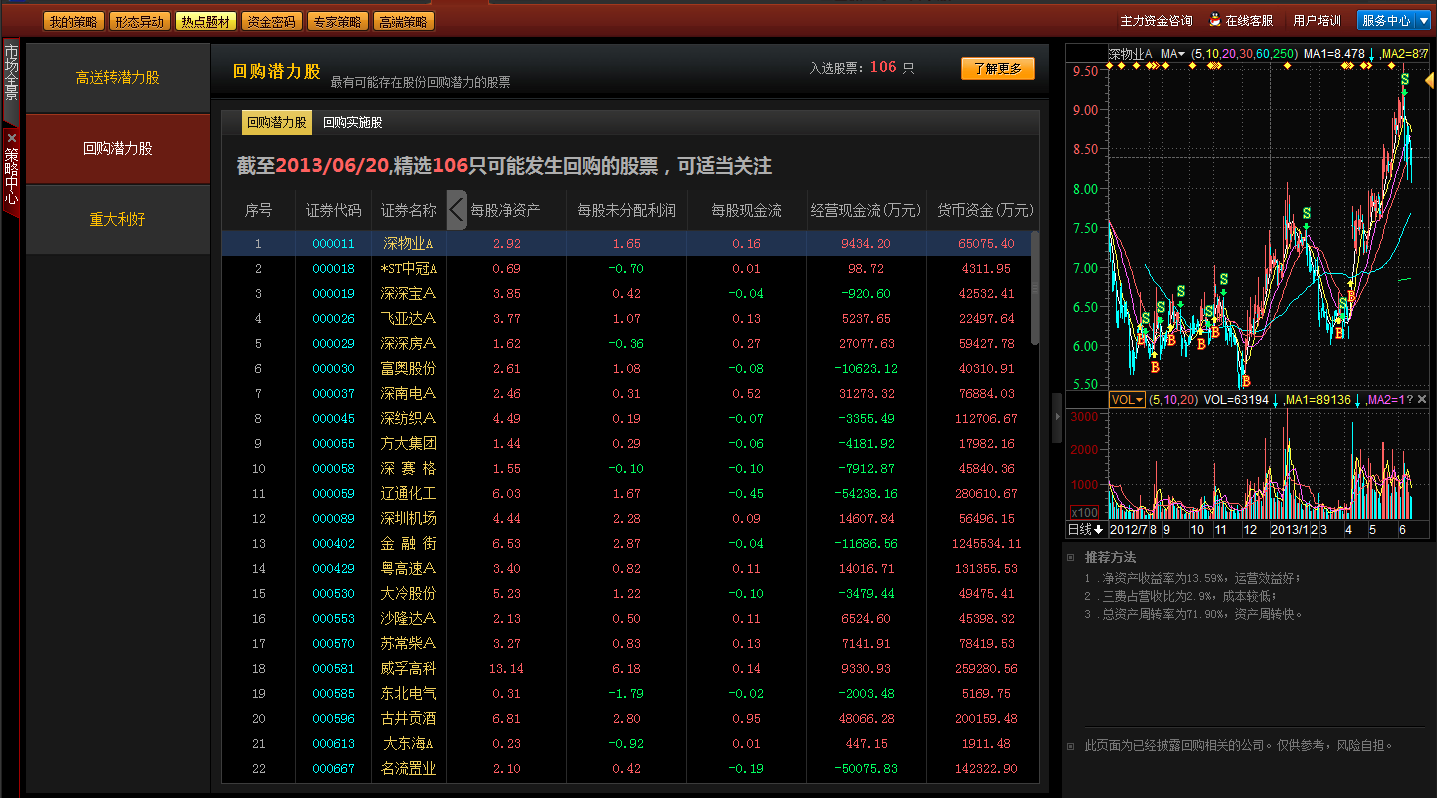Select the 深南电A stock row

click(x=625, y=393)
